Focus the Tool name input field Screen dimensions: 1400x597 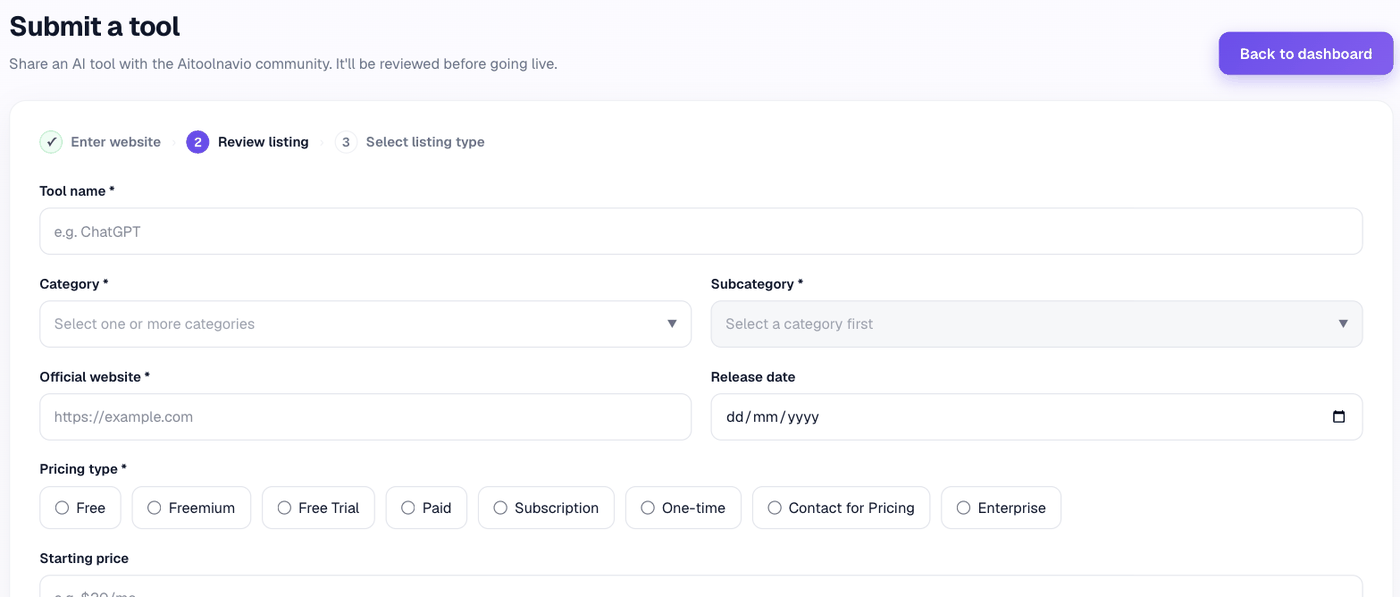coord(701,231)
